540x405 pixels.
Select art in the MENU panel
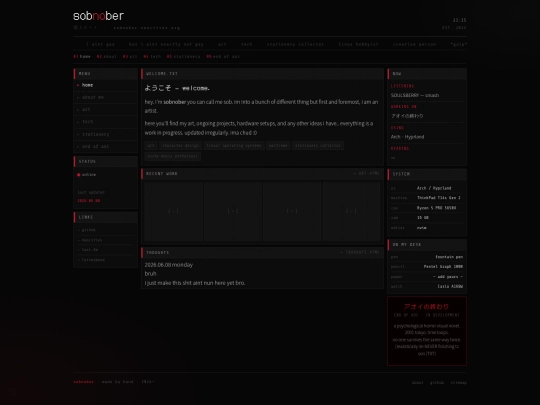(x=105, y=110)
